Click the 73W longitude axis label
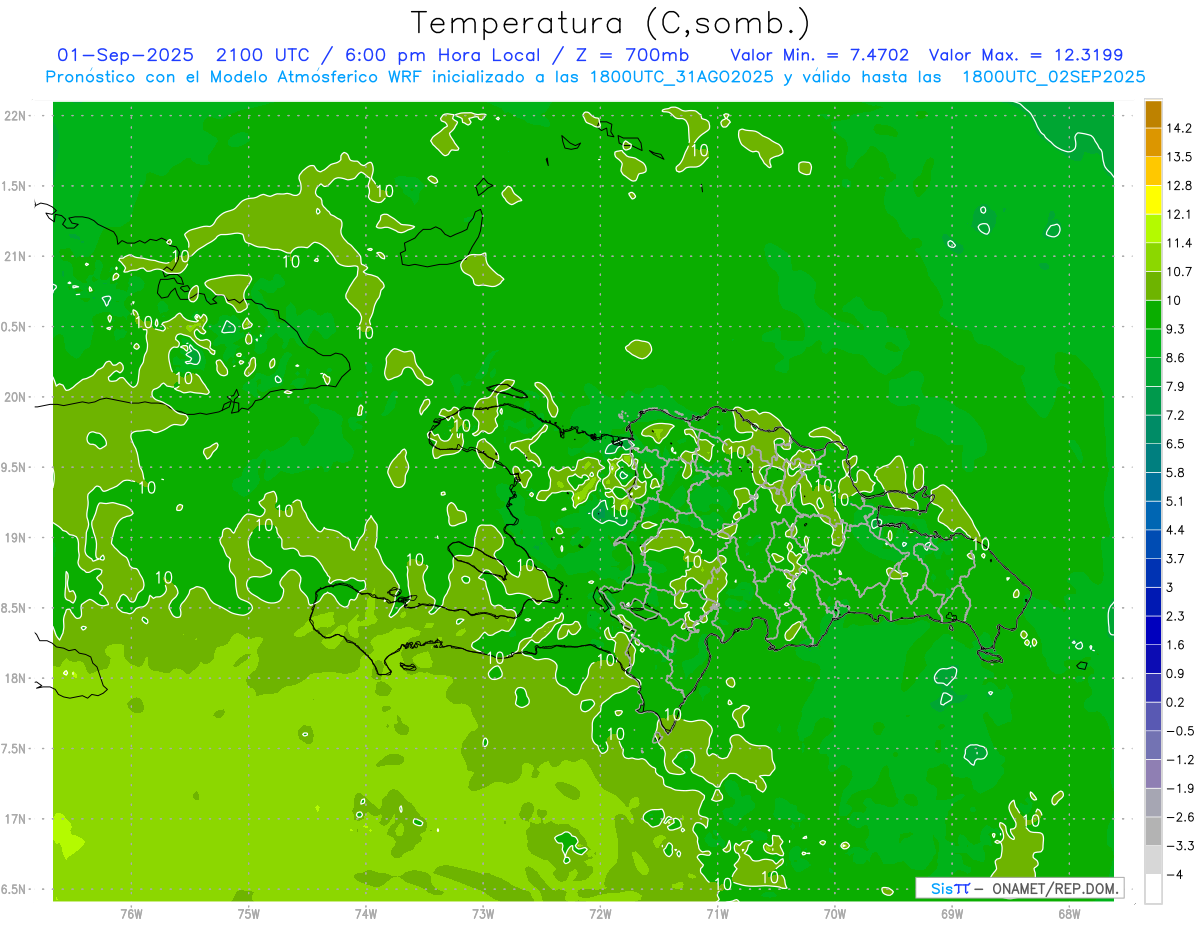 (x=483, y=914)
